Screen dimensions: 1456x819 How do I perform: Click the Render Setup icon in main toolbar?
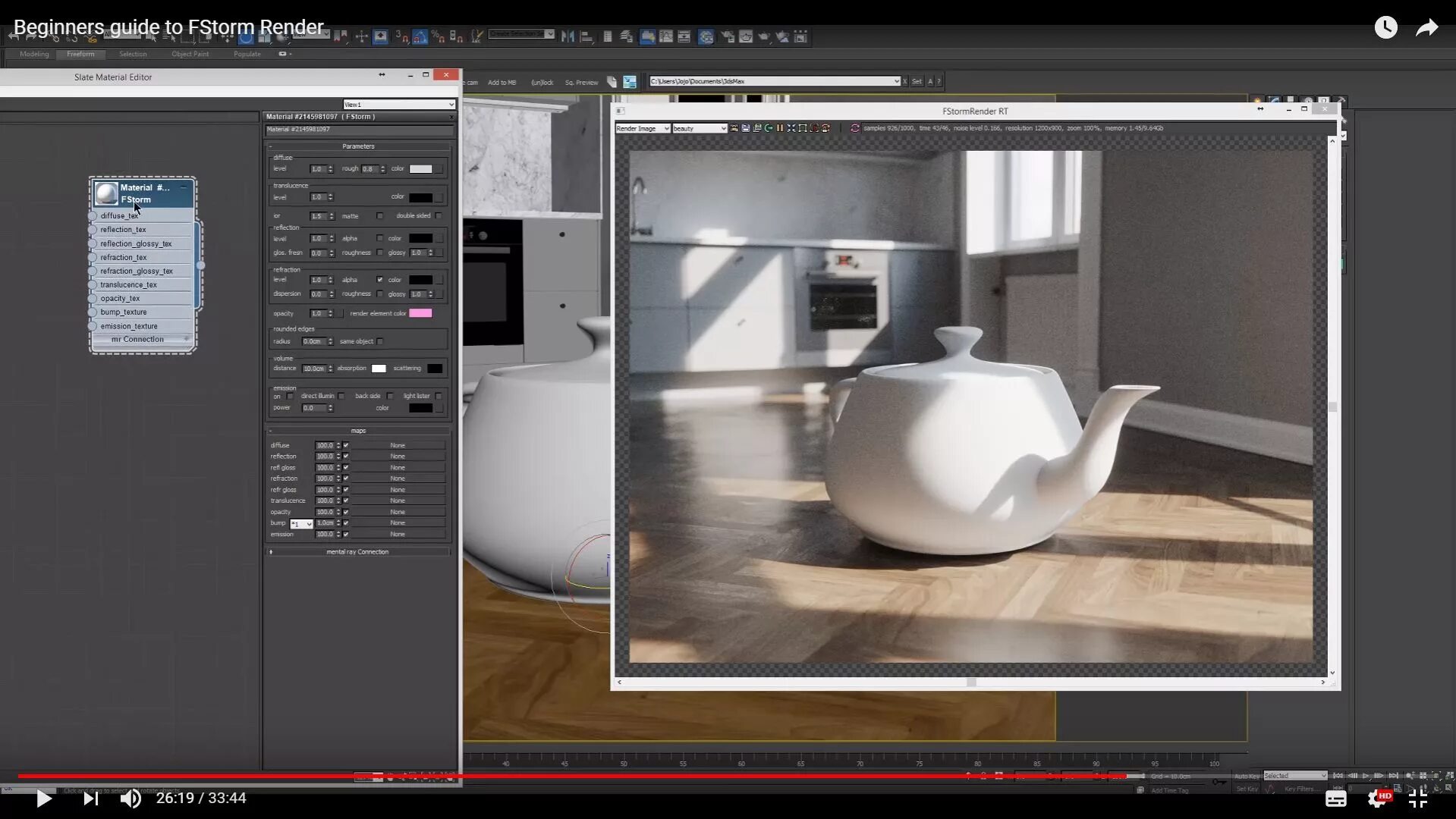coord(727,36)
